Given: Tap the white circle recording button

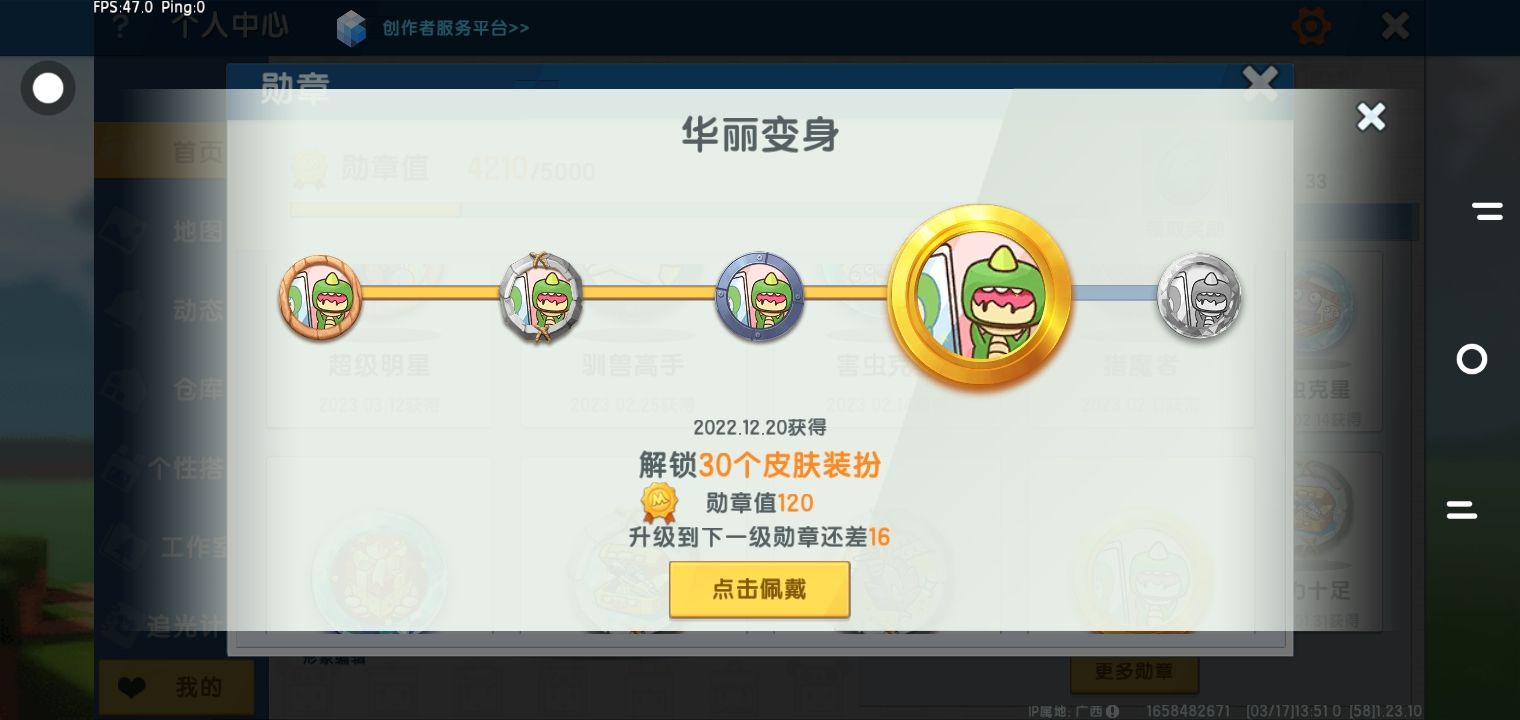Looking at the screenshot, I should [48, 88].
